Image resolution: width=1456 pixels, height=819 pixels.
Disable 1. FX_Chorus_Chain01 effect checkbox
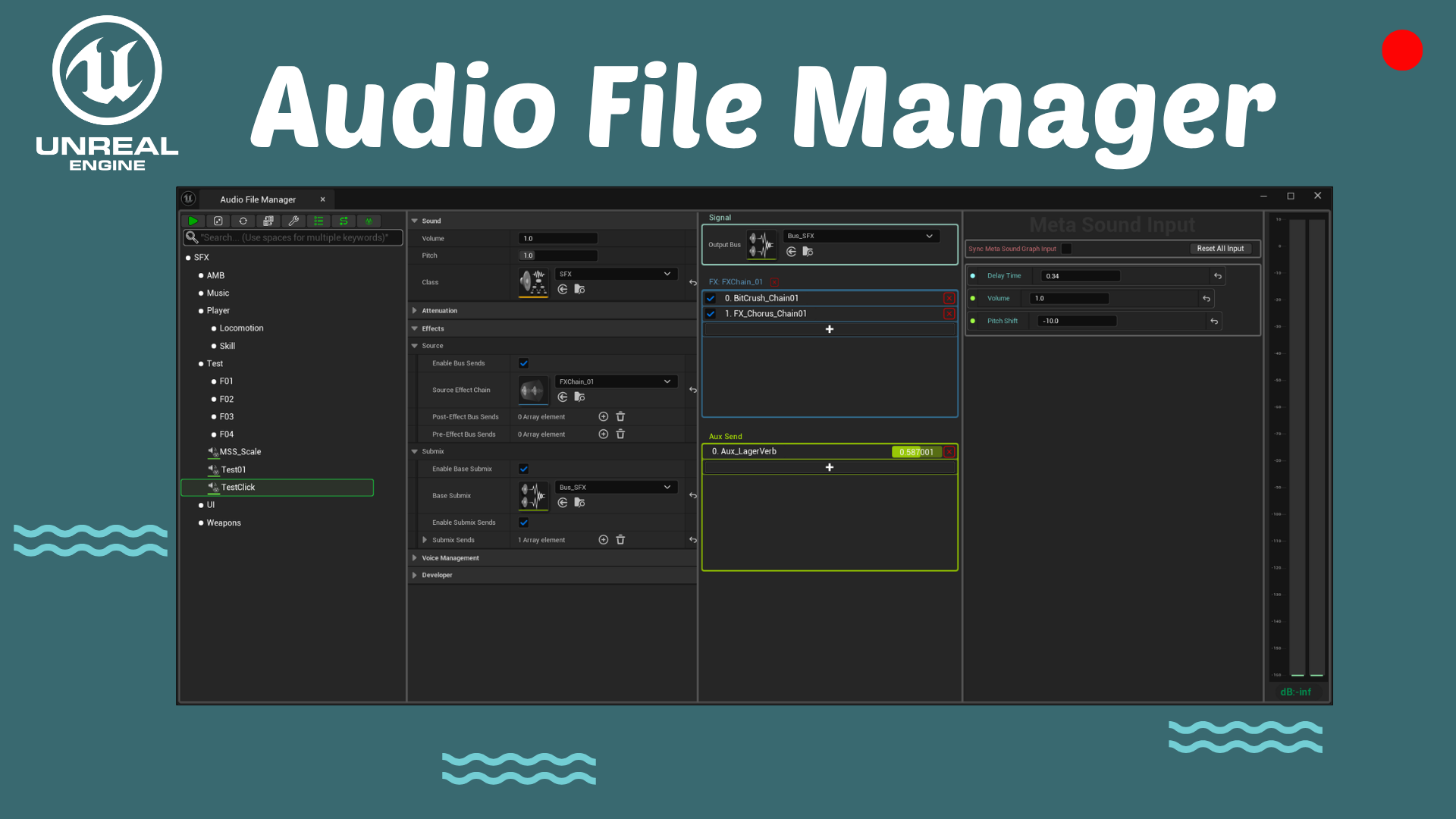(x=711, y=313)
